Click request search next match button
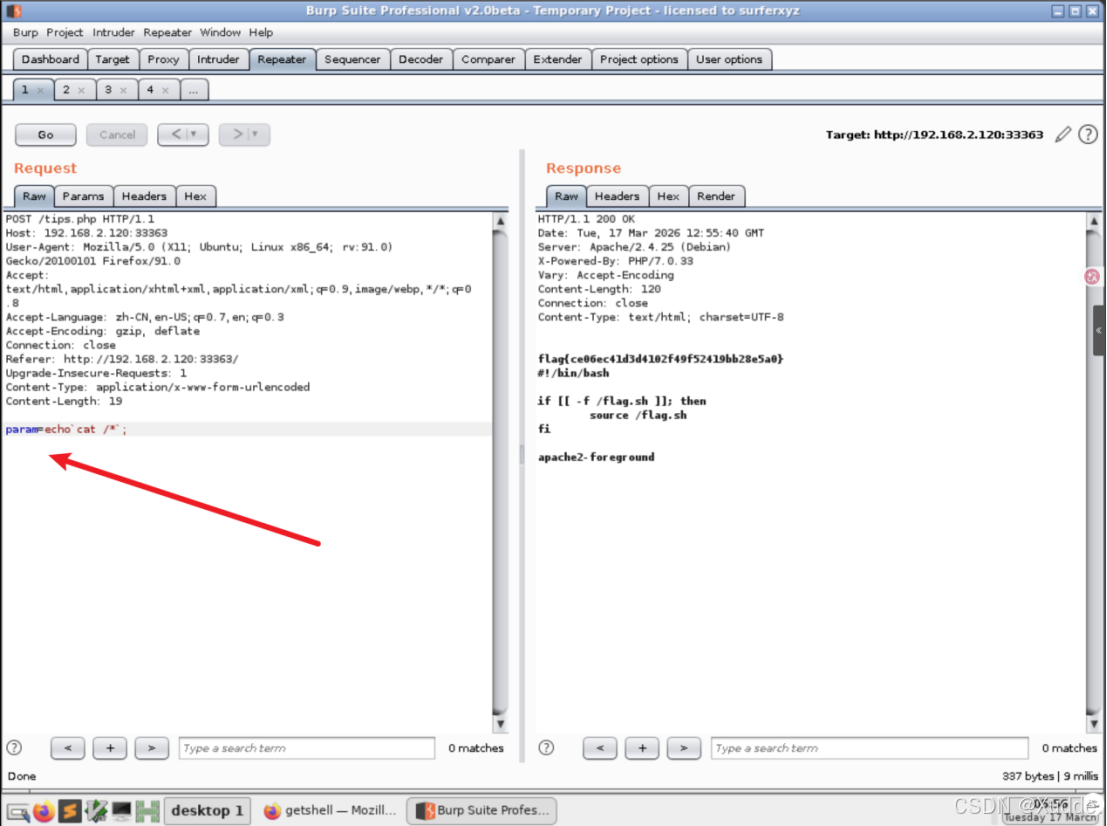 152,748
